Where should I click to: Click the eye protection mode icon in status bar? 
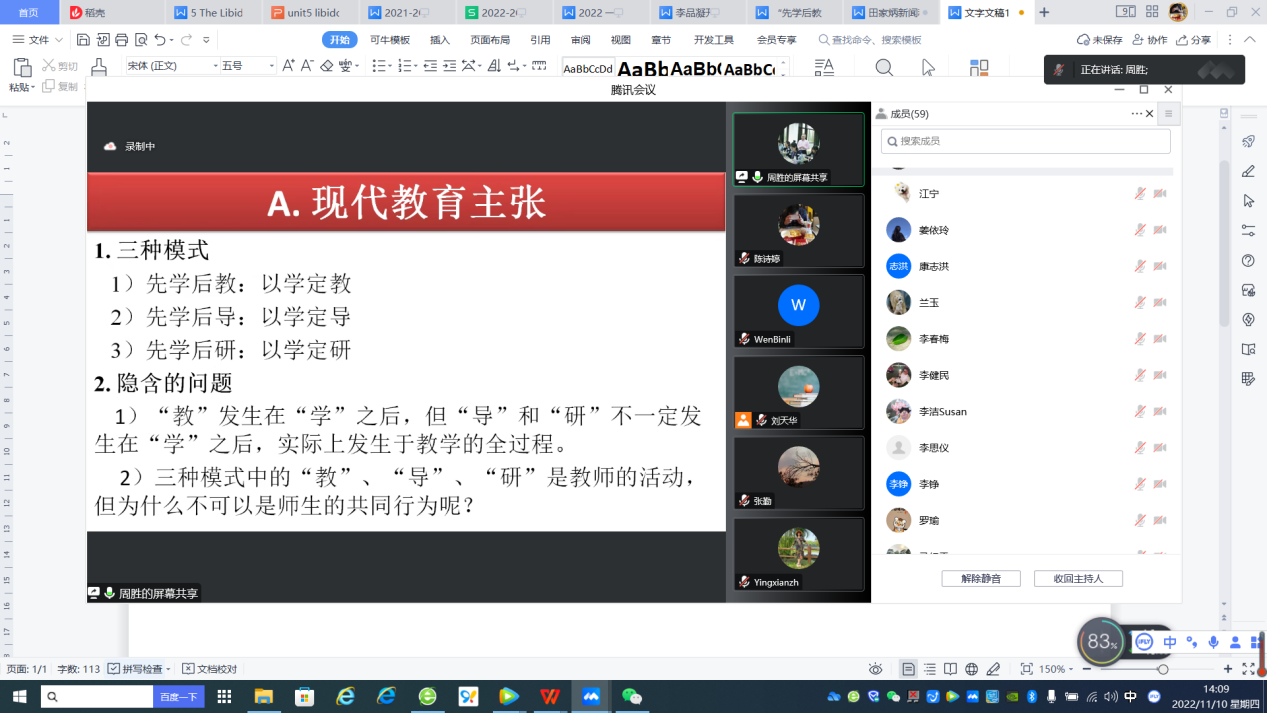pos(876,669)
